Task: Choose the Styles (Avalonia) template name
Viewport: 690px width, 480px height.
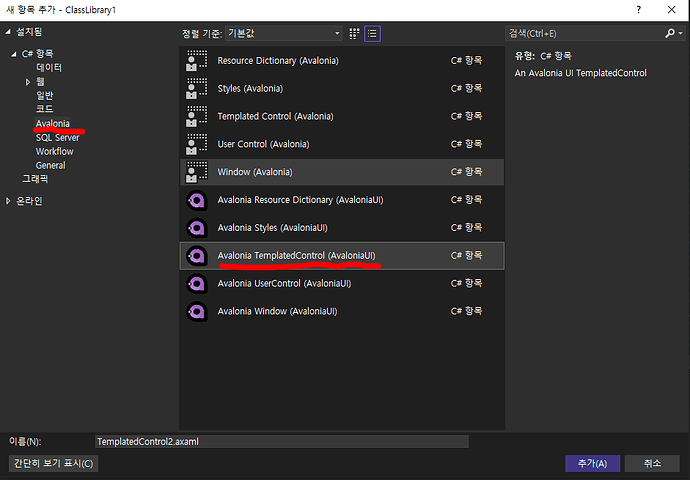Action: [x=250, y=88]
